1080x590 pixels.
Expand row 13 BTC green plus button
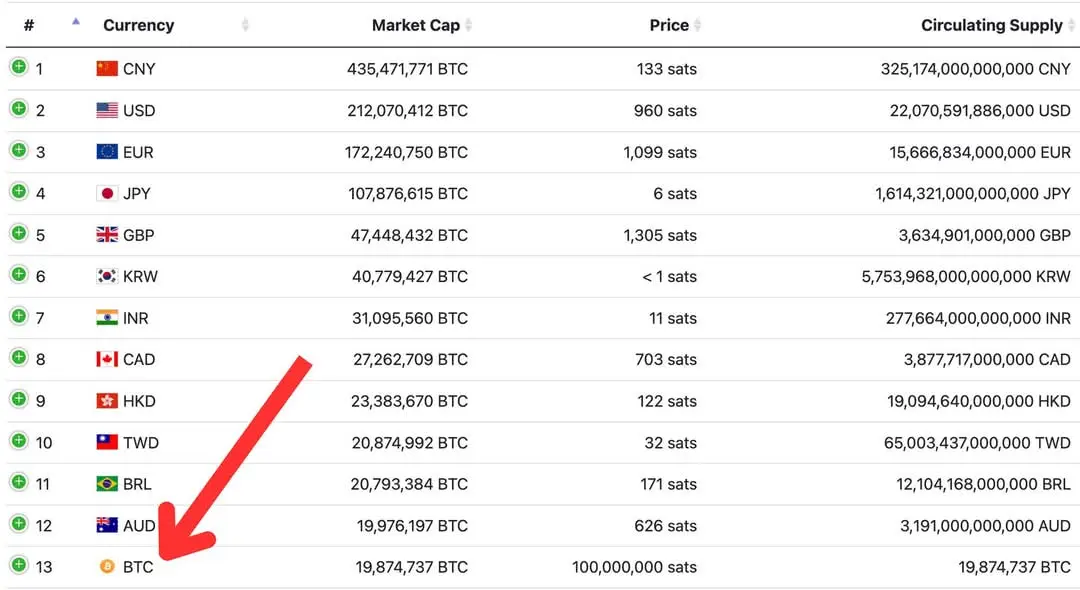(x=19, y=565)
